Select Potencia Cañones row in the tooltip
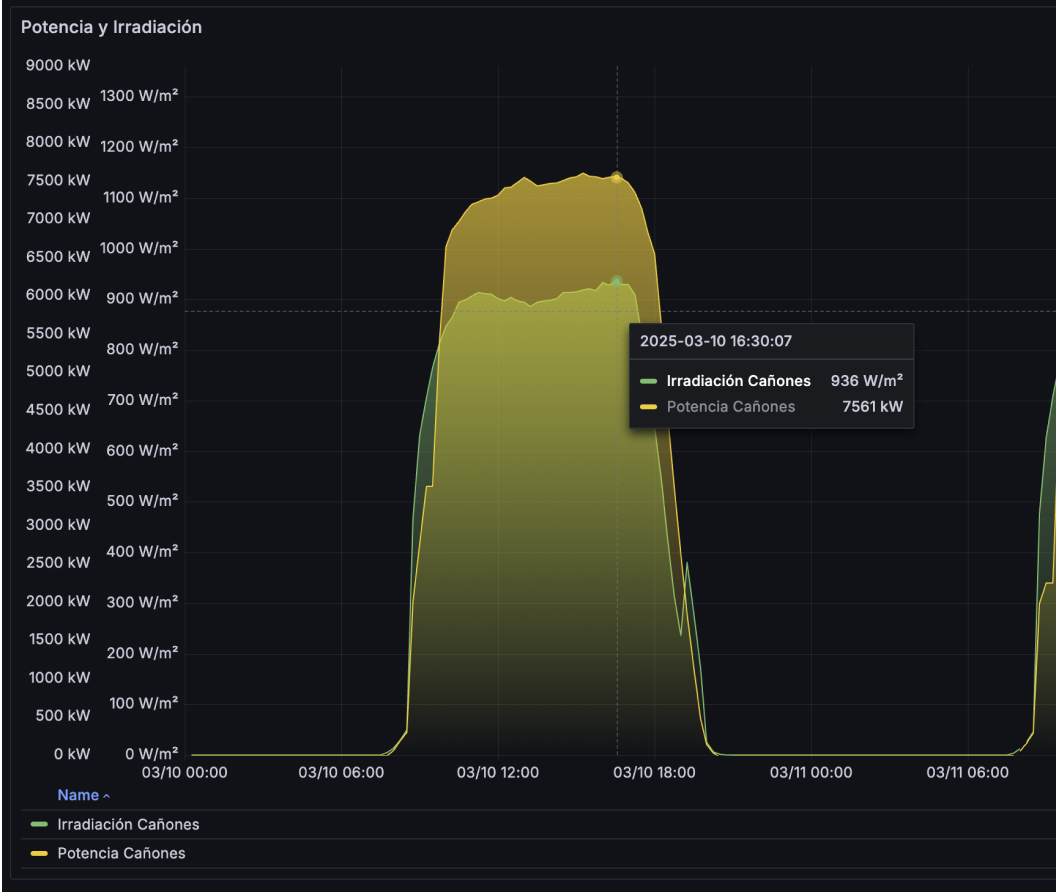The width and height of the screenshot is (1056, 892). 731,406
